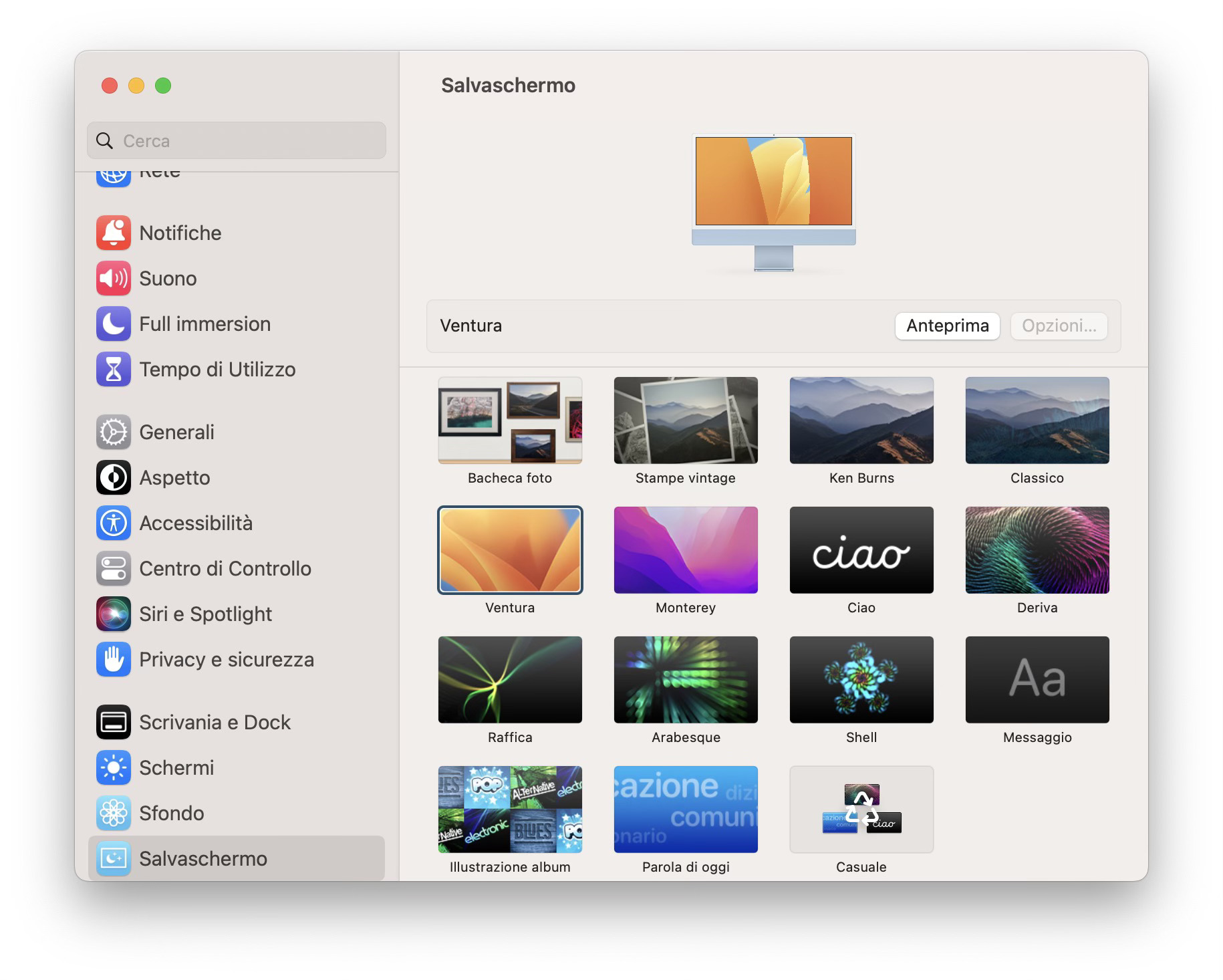Open Full immersion moon icon
This screenshot has height=980, width=1223.
114,324
